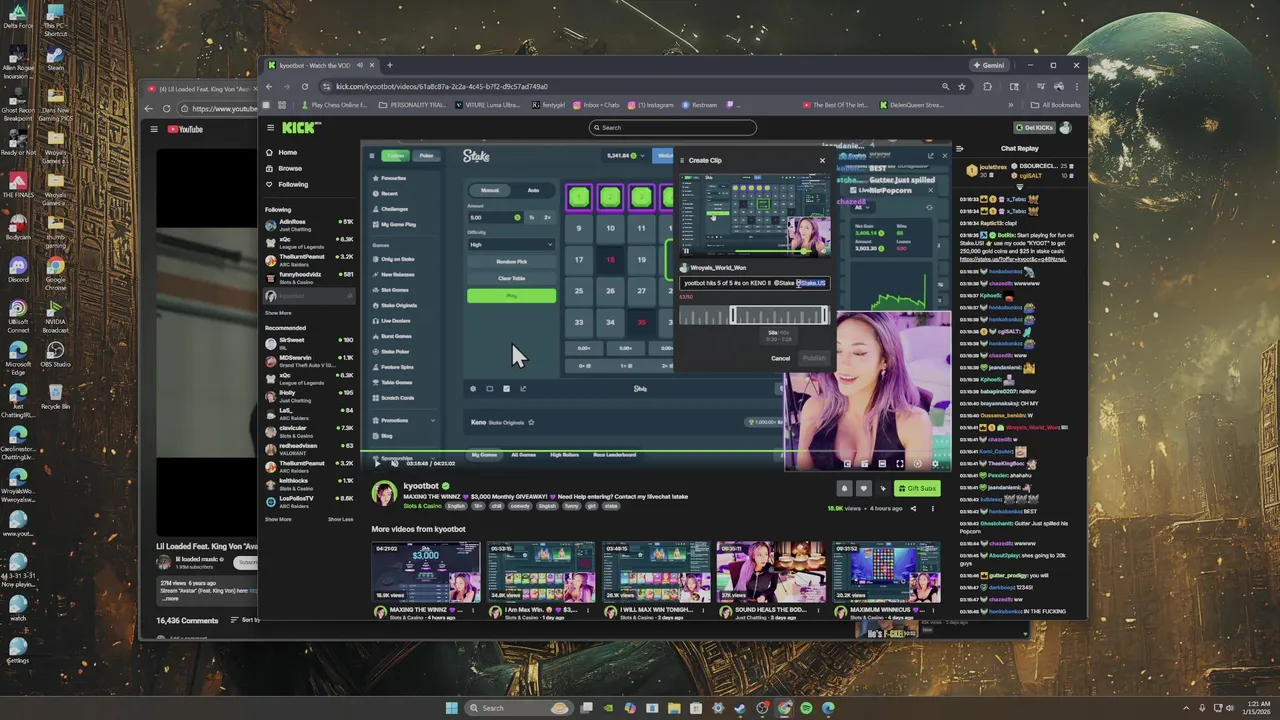Open the video more options menu
This screenshot has width=1280, height=720.
(932, 508)
